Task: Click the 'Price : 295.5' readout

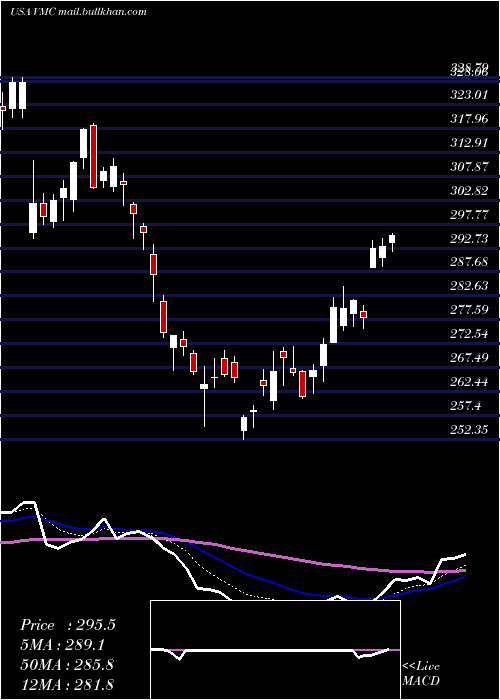Action: (68, 625)
